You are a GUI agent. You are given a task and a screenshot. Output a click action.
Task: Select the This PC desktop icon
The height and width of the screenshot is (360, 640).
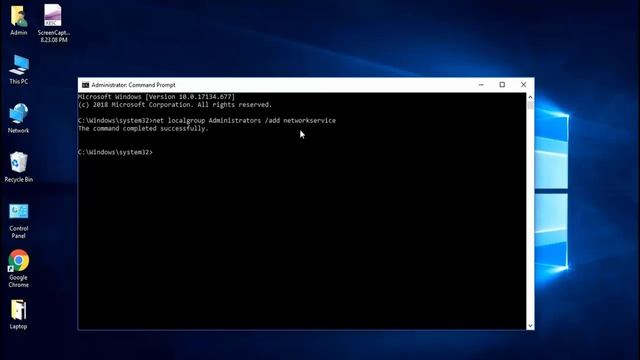19,69
